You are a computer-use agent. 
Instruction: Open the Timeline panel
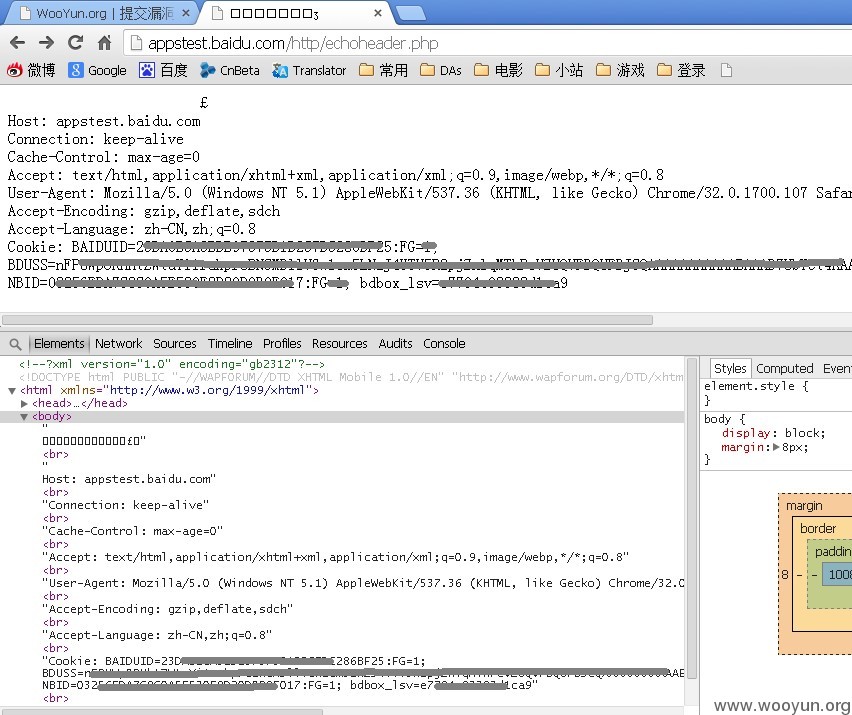coord(230,343)
